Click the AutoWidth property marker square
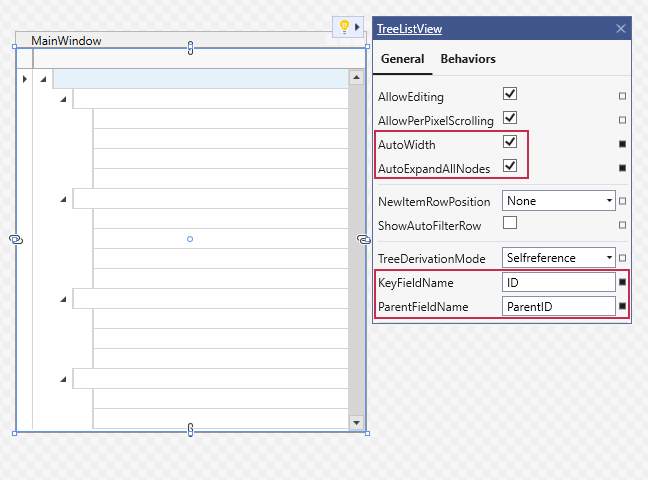The width and height of the screenshot is (648, 480). tap(622, 144)
